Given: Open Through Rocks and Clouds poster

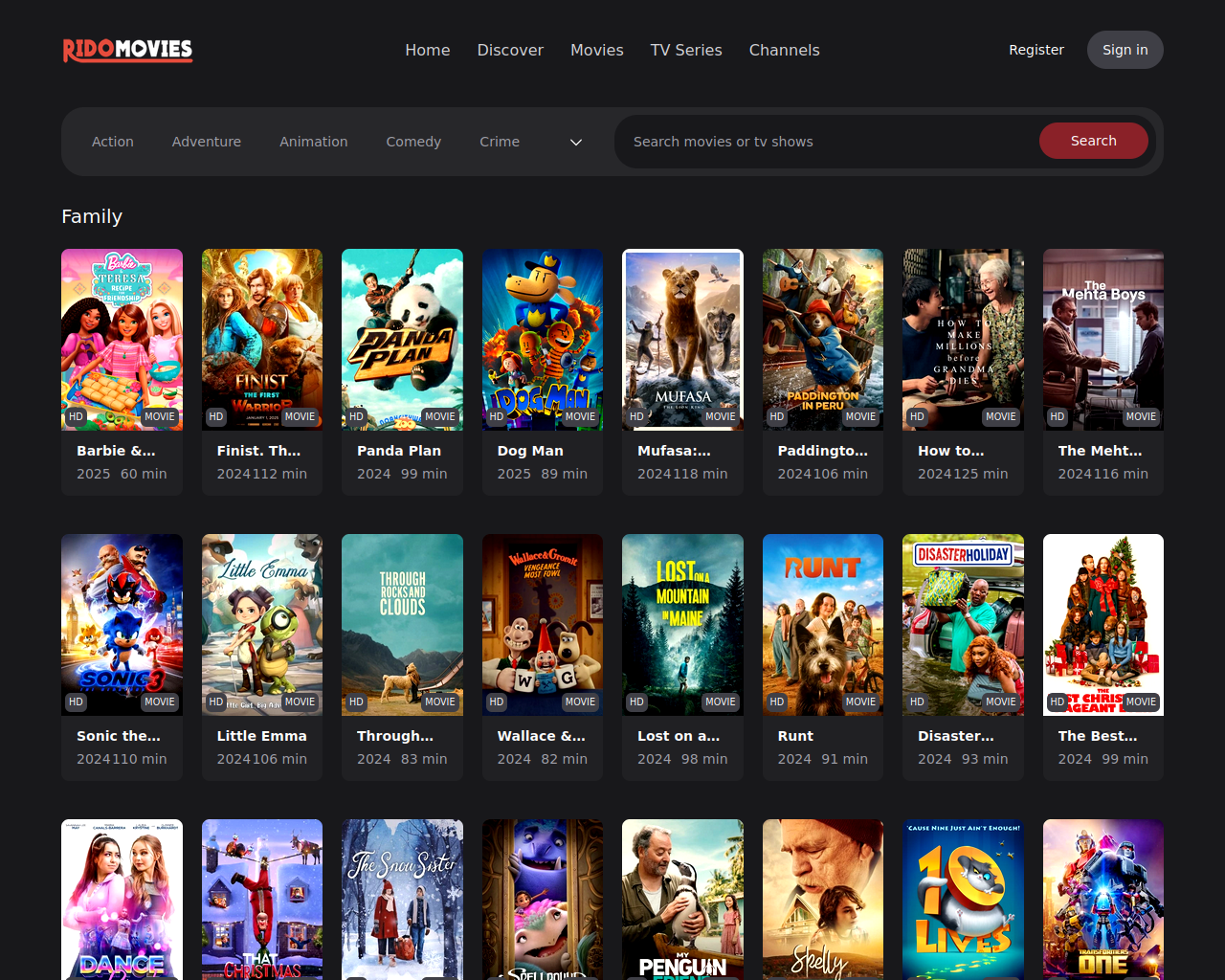Looking at the screenshot, I should click(x=402, y=625).
